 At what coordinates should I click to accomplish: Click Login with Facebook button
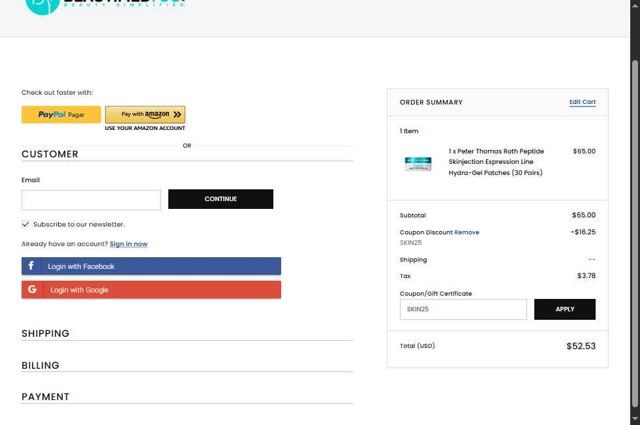tap(151, 266)
